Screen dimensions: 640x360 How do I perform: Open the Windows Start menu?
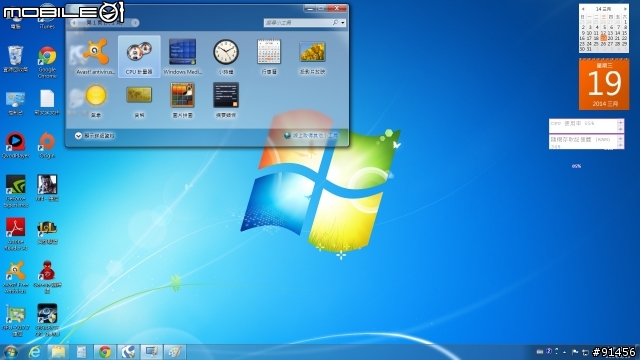(10, 352)
